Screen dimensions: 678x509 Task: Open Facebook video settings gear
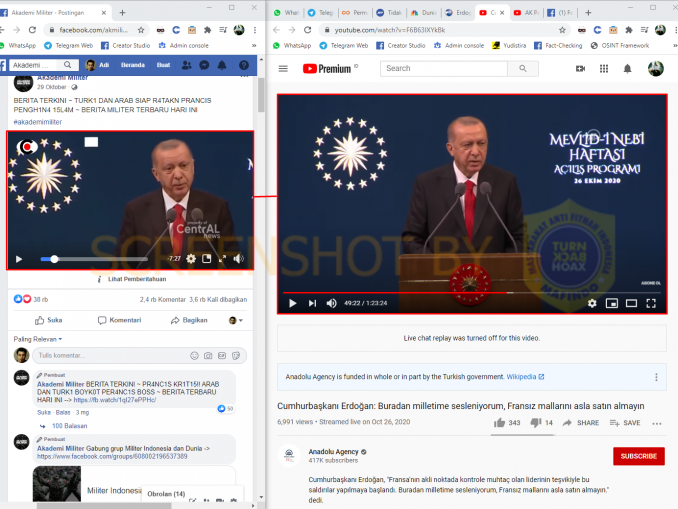coord(191,259)
